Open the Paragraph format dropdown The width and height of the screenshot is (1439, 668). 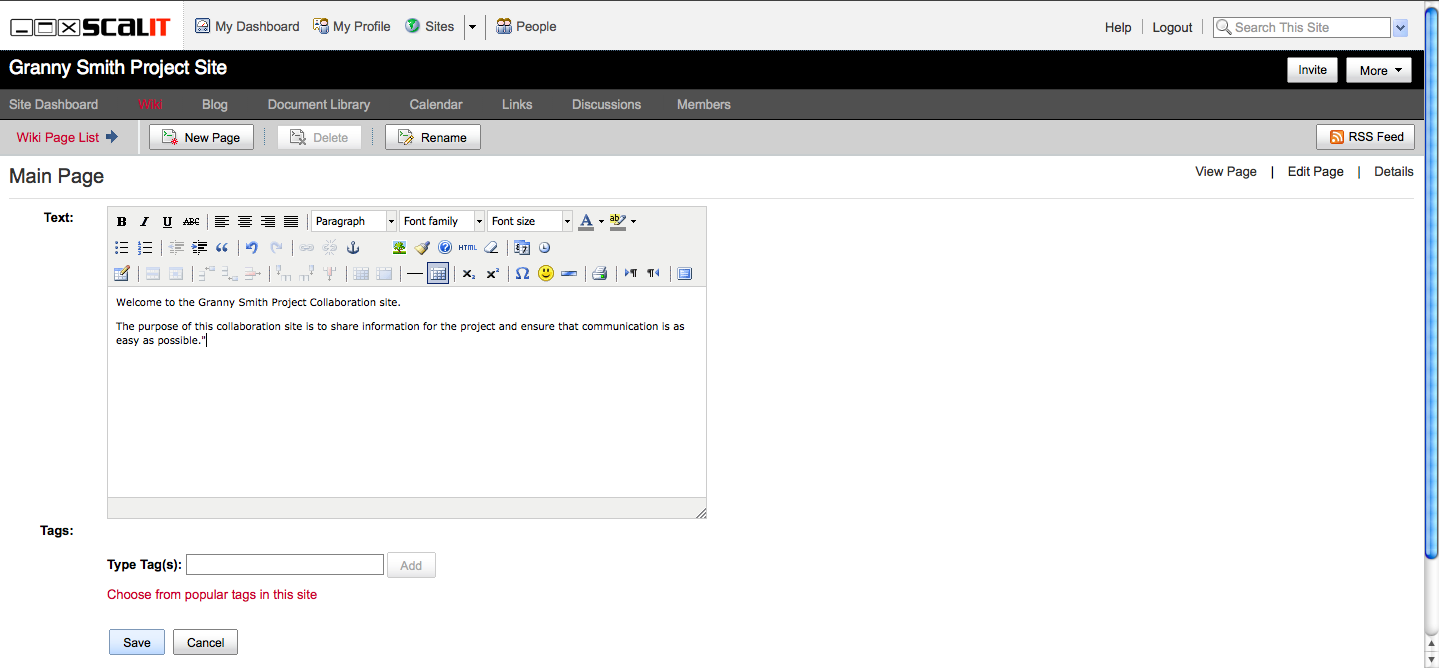click(354, 222)
